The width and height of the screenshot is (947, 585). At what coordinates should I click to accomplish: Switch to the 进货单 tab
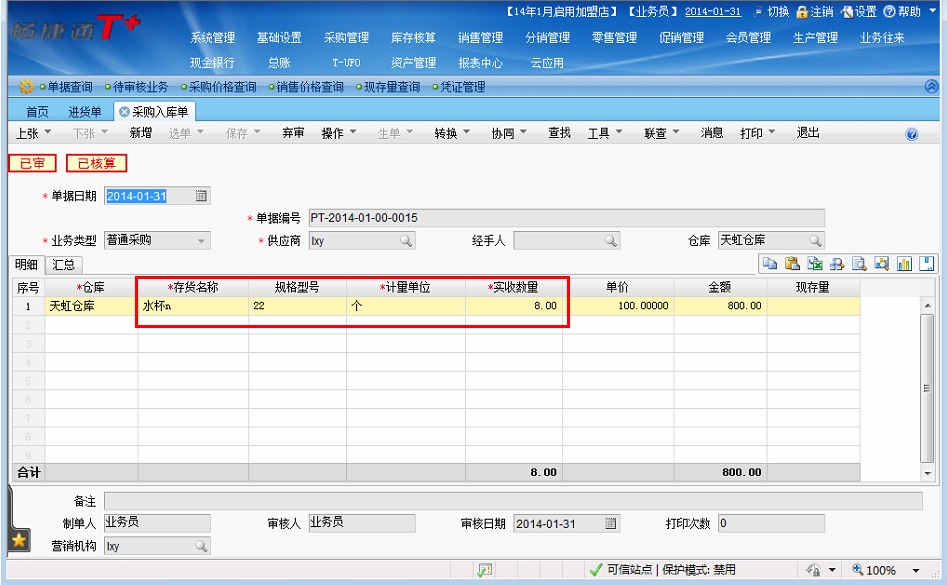[84, 112]
